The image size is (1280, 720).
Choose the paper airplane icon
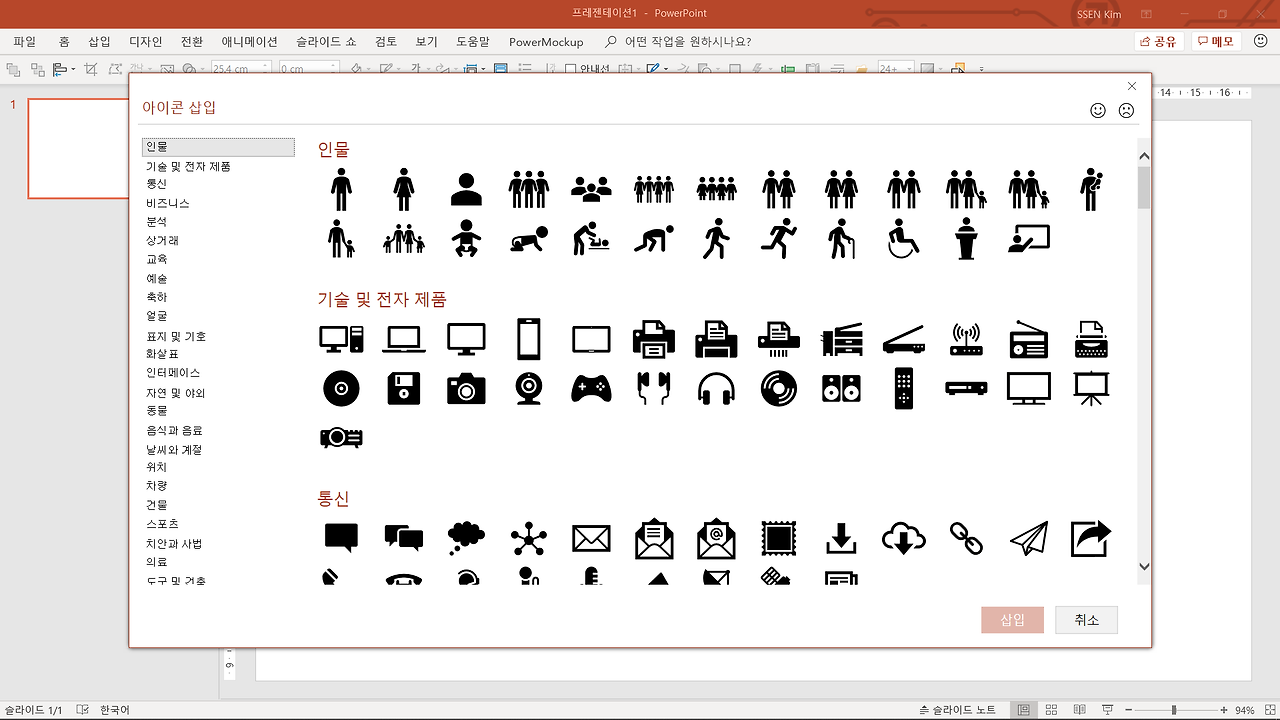coord(1028,538)
